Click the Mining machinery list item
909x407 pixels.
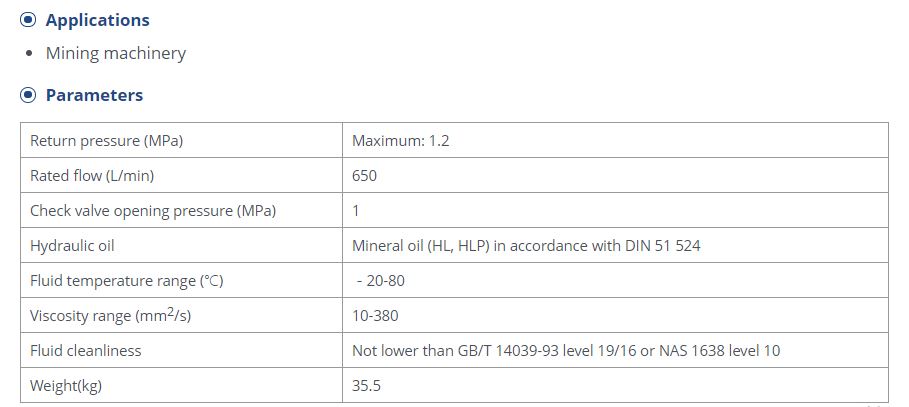coord(116,53)
